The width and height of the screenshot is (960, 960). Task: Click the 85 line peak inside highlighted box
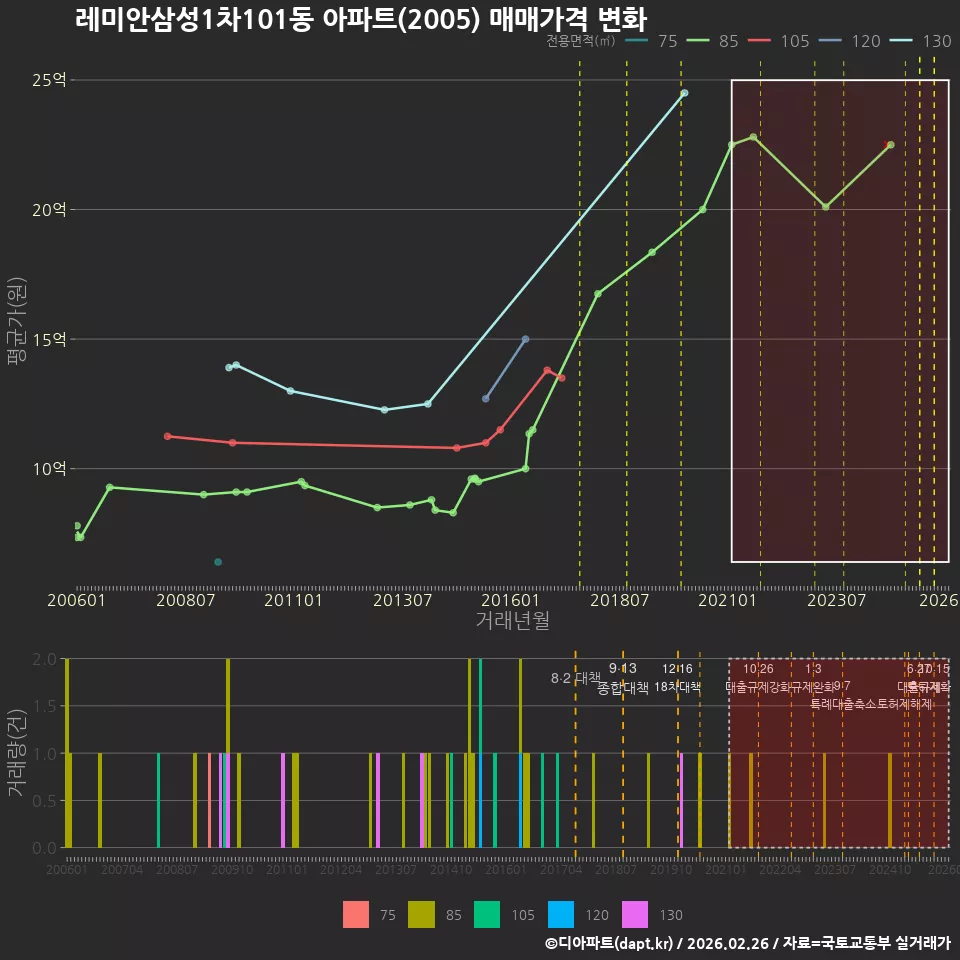click(753, 137)
